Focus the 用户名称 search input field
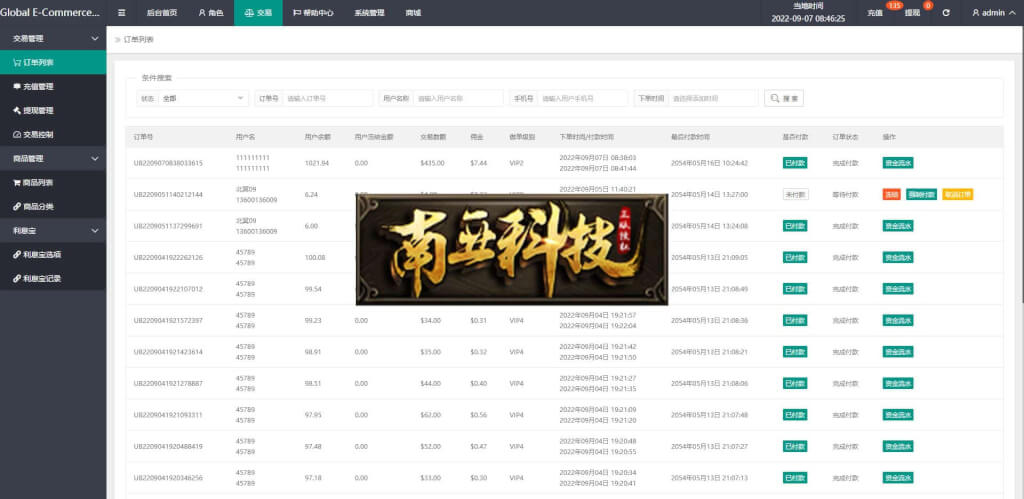Image resolution: width=1024 pixels, height=499 pixels. (458, 99)
